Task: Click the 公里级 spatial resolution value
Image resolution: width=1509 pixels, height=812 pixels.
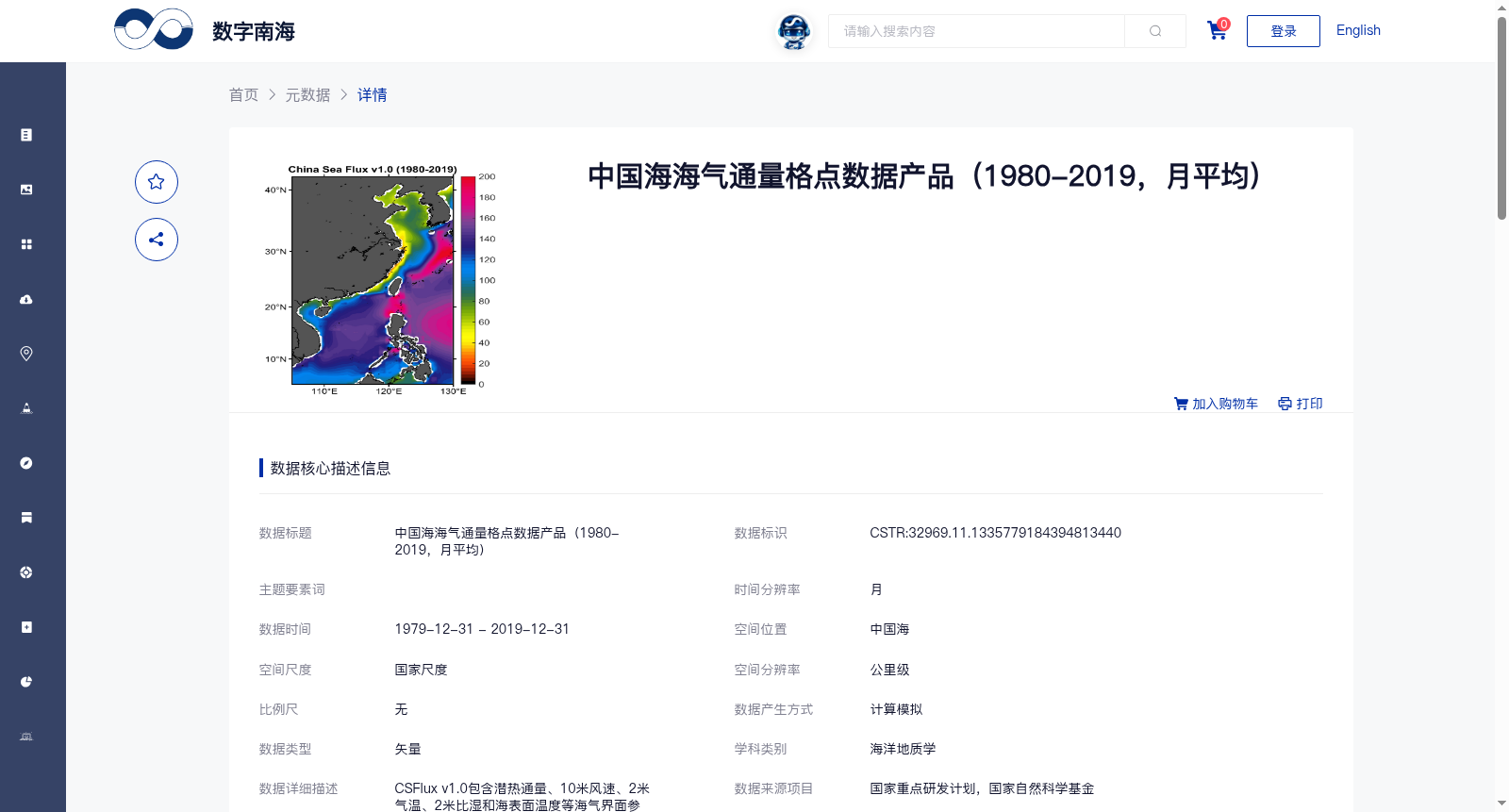Action: tap(889, 670)
